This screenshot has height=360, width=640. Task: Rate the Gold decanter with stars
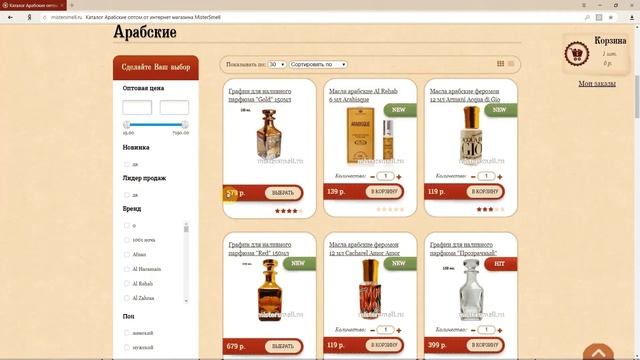tap(289, 211)
